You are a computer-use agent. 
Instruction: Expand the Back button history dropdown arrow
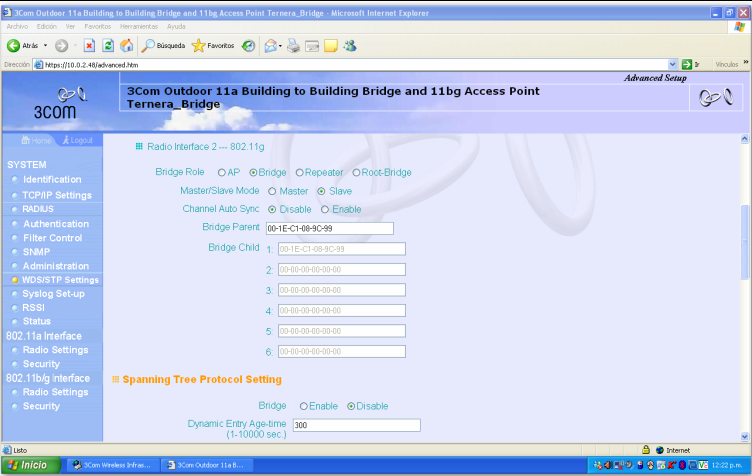45,46
